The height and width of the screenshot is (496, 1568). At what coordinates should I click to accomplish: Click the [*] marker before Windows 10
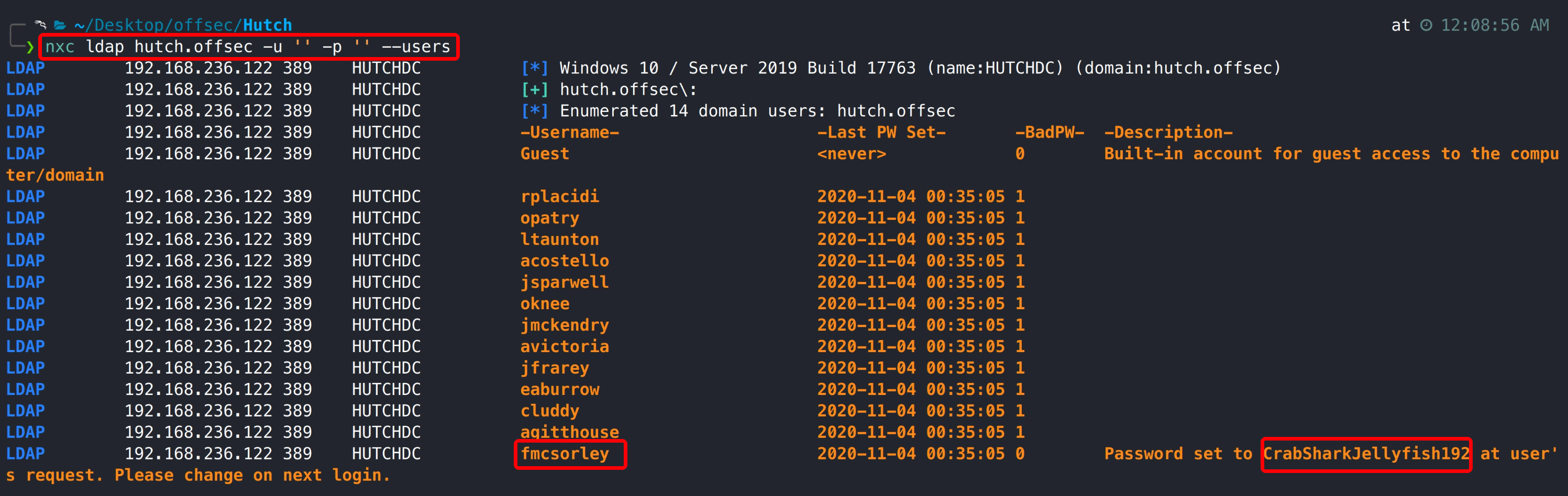[x=534, y=68]
